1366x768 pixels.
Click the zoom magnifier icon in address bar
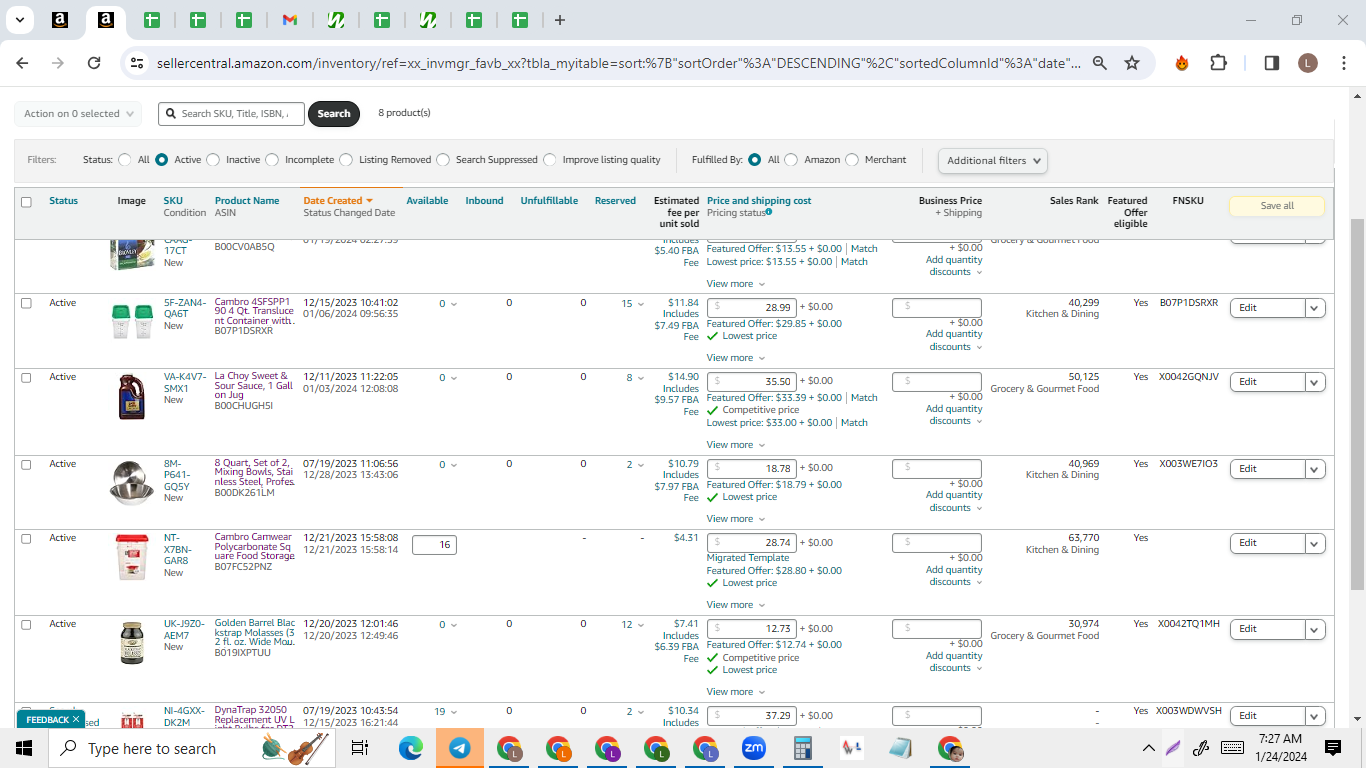point(1099,63)
